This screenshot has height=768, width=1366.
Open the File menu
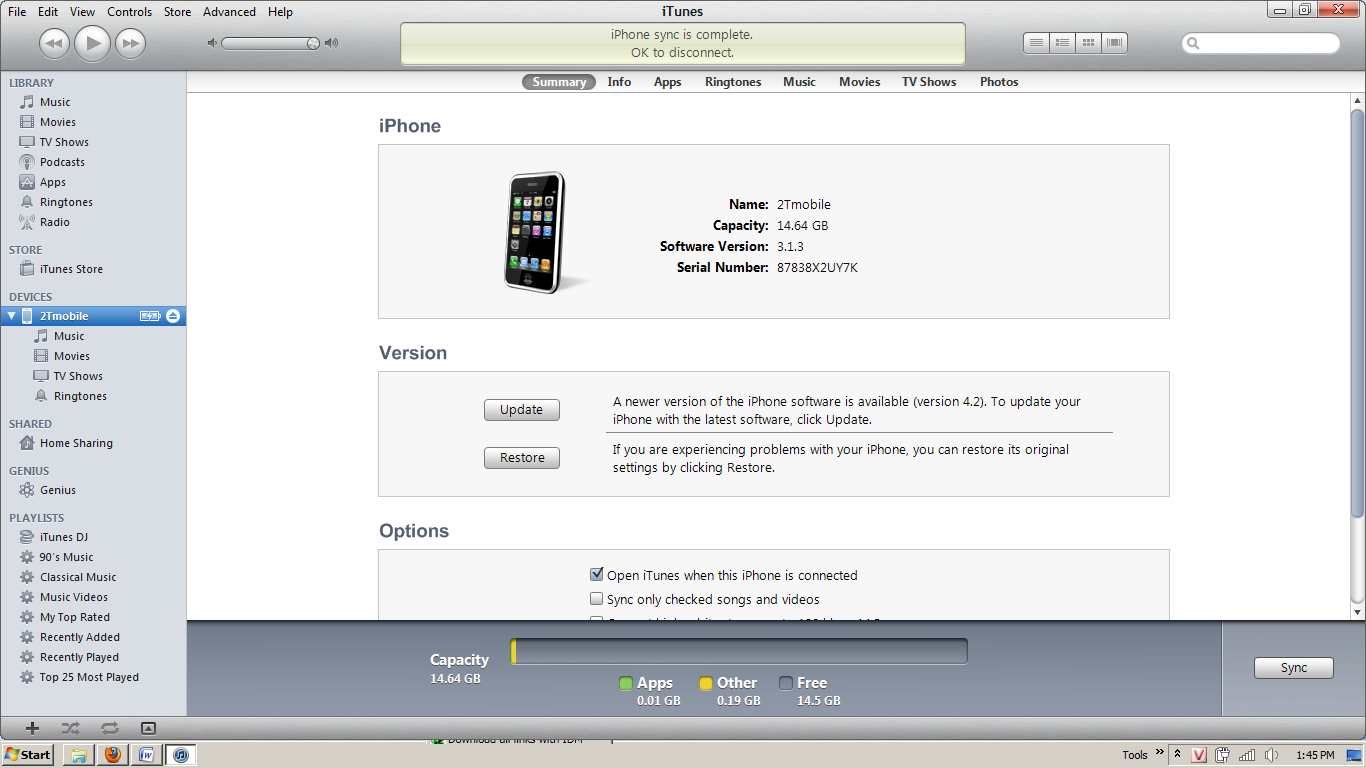[17, 12]
